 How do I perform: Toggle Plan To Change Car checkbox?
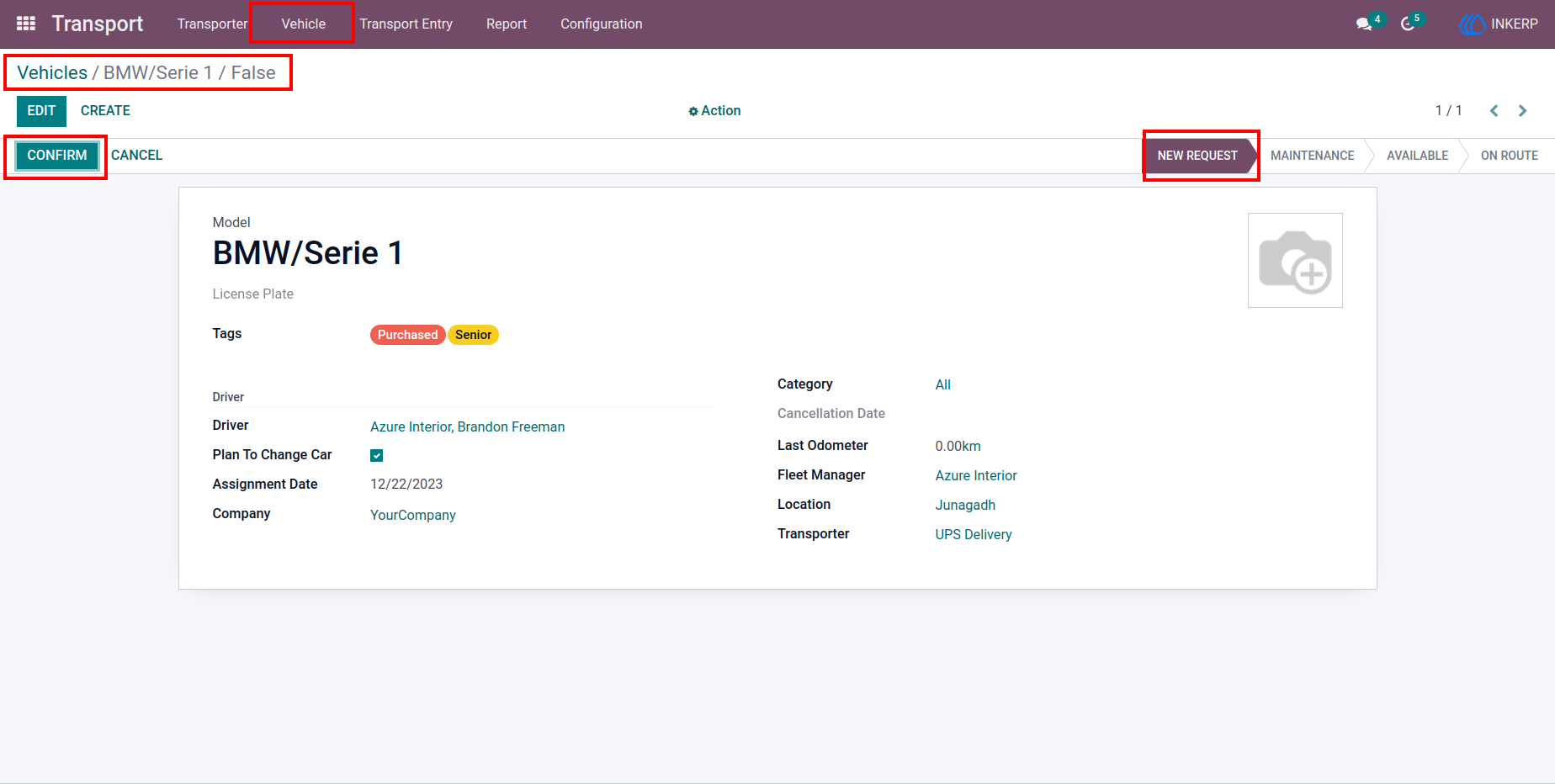(x=377, y=456)
